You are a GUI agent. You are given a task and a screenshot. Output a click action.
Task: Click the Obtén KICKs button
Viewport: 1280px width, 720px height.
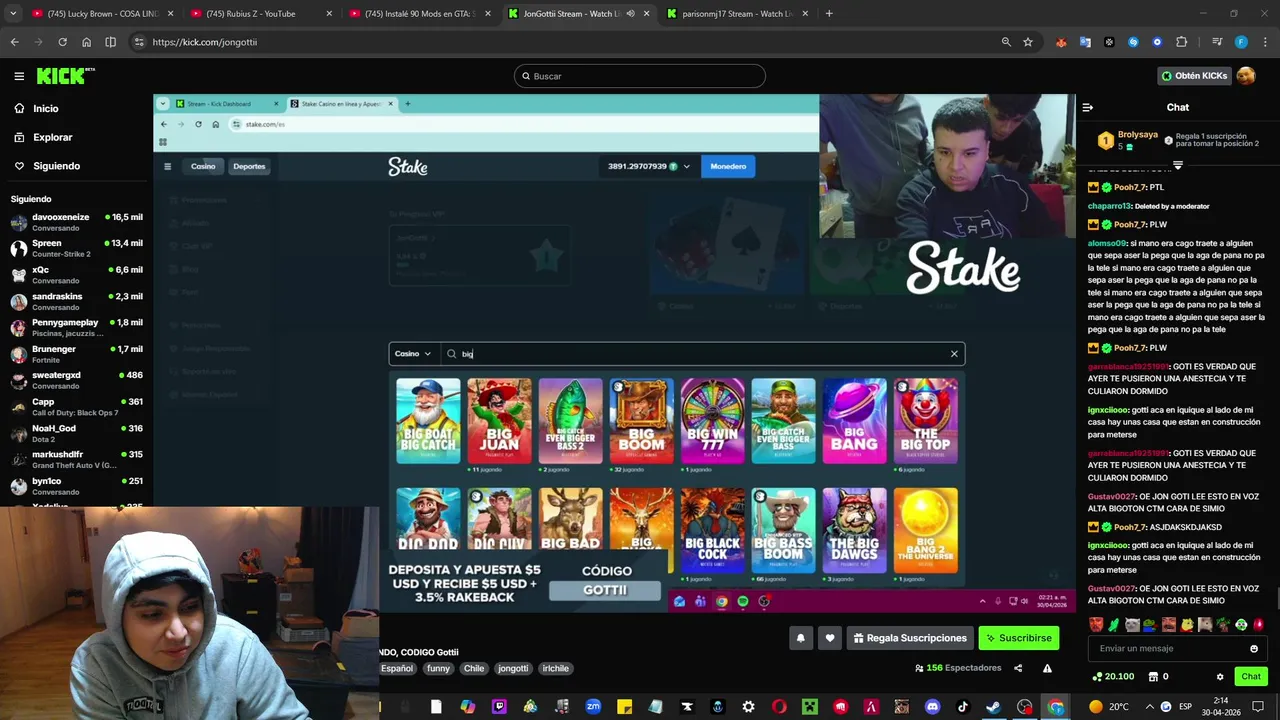[1194, 76]
